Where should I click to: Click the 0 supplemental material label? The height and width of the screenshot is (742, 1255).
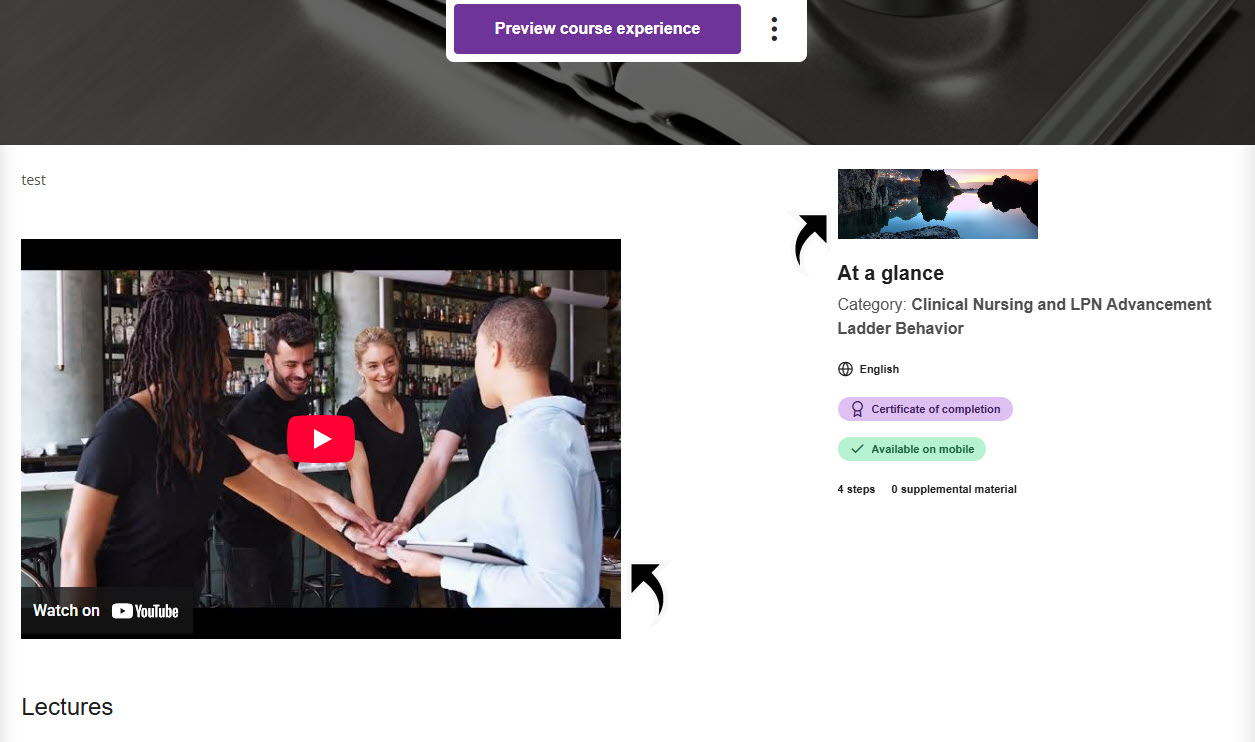pos(953,489)
